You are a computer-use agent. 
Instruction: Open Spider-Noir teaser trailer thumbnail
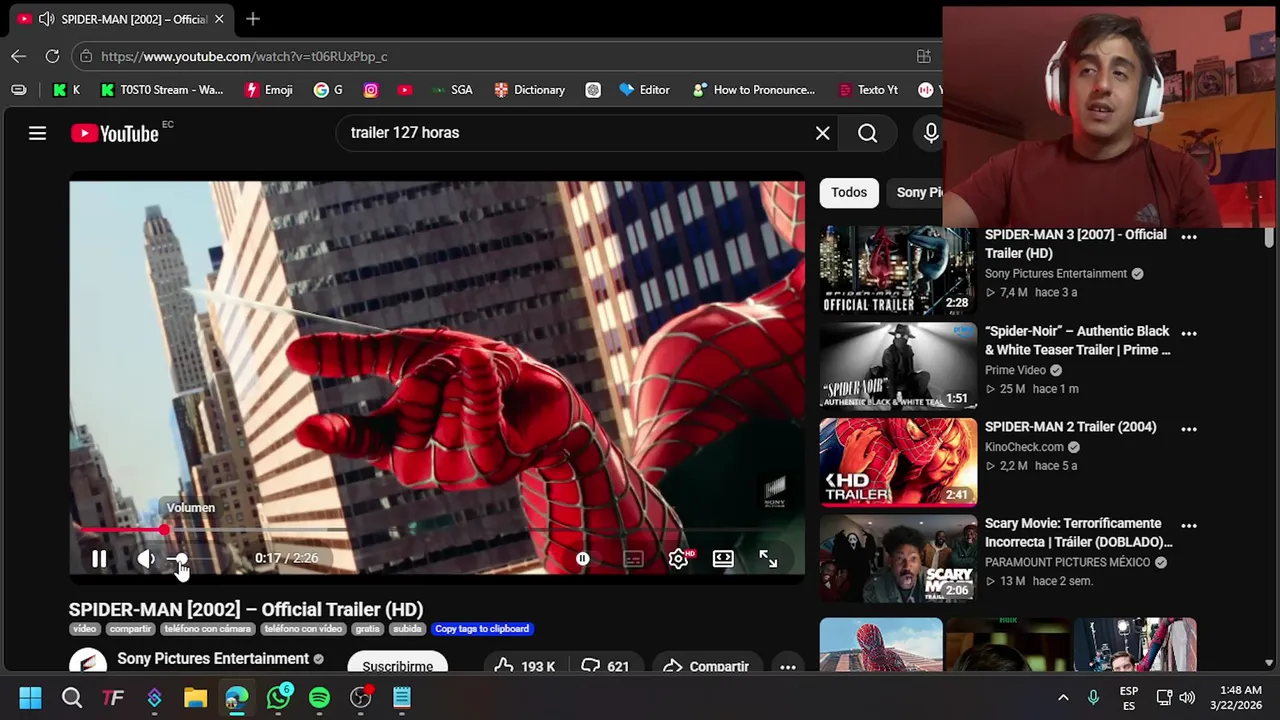[x=898, y=366]
